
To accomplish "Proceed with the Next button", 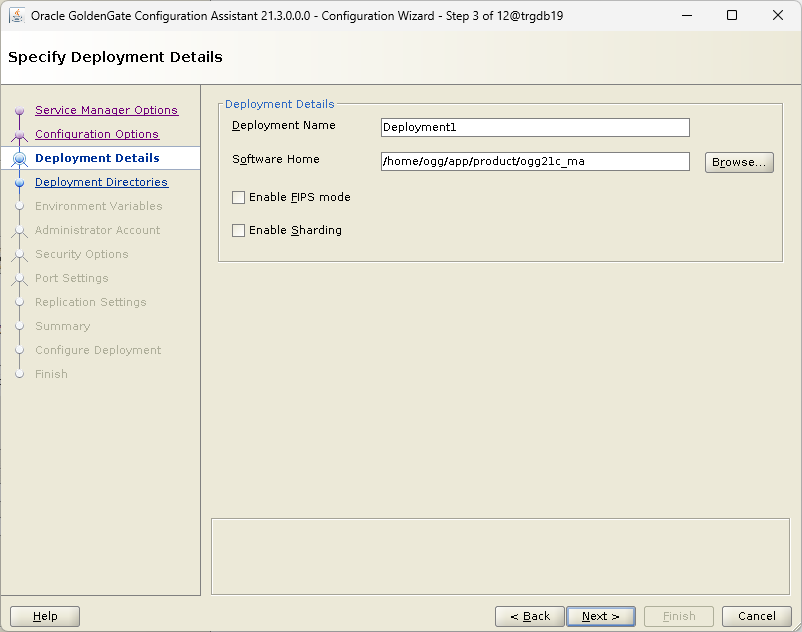I will click(x=600, y=616).
